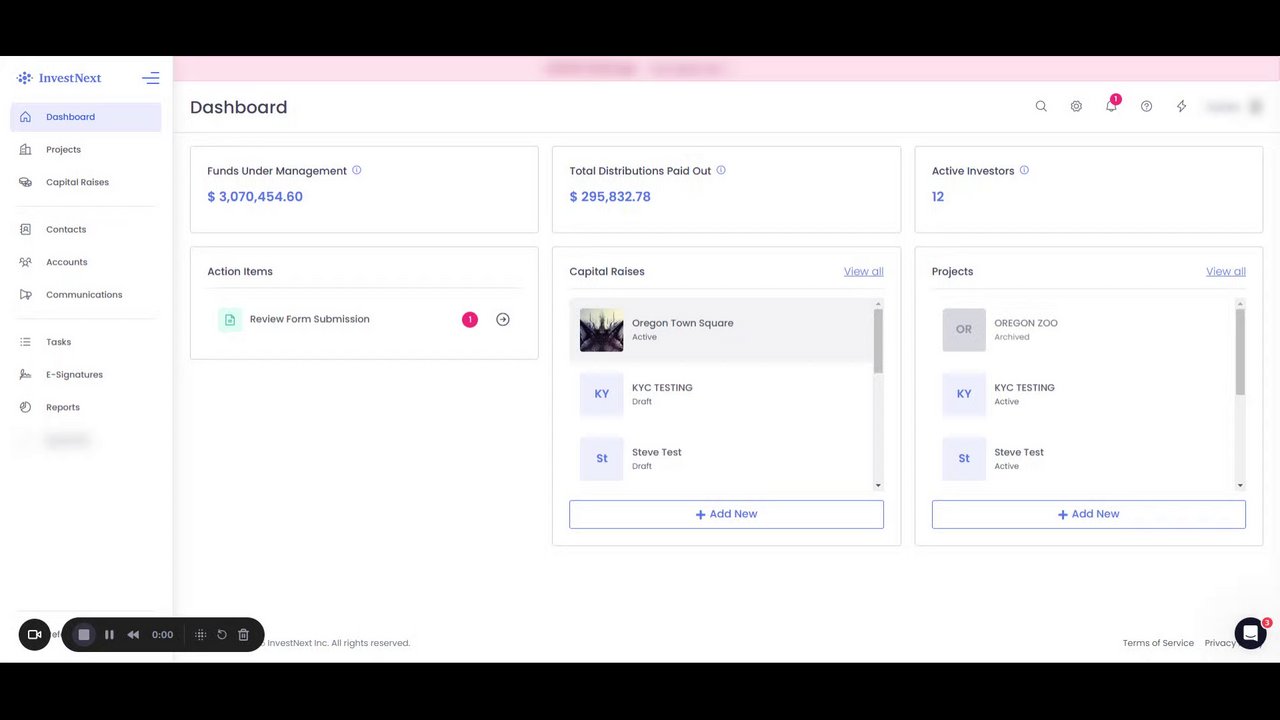Screen dimensions: 1280x720
Task: Open the help question mark icon
Action: pyautogui.click(x=1146, y=106)
